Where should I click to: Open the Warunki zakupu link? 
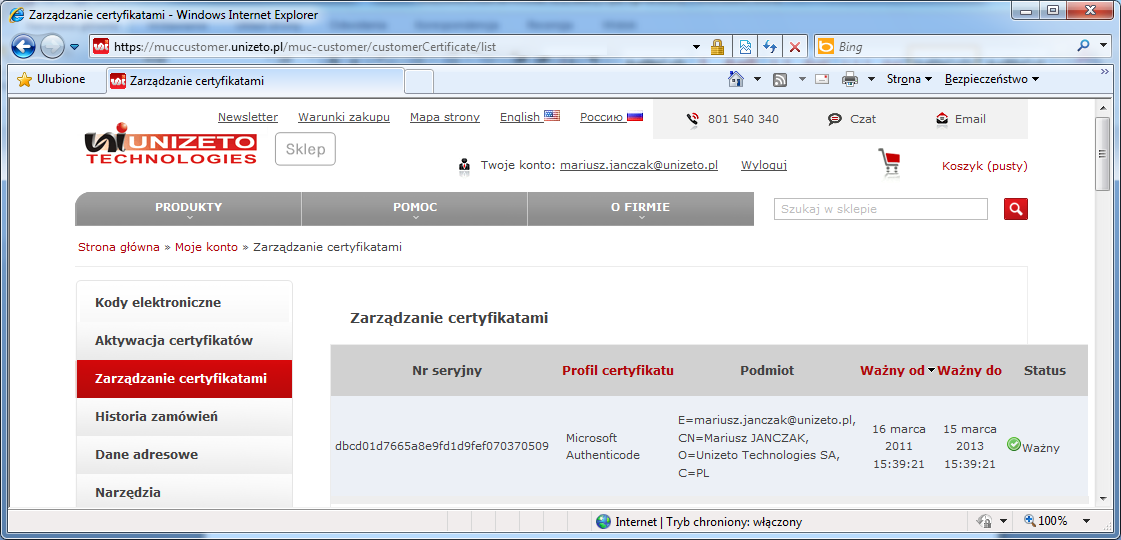[x=344, y=117]
